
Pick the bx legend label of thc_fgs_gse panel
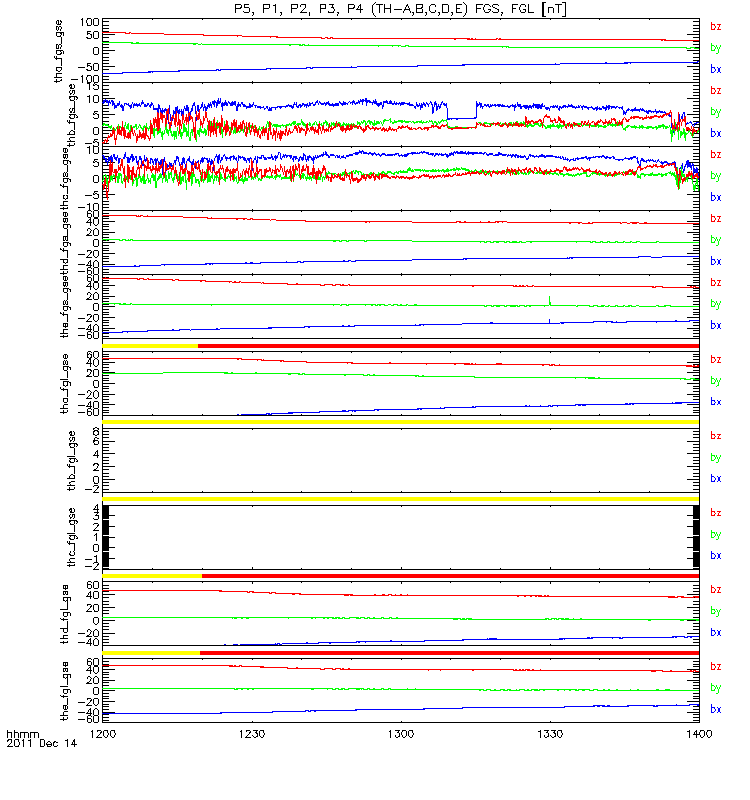(716, 197)
